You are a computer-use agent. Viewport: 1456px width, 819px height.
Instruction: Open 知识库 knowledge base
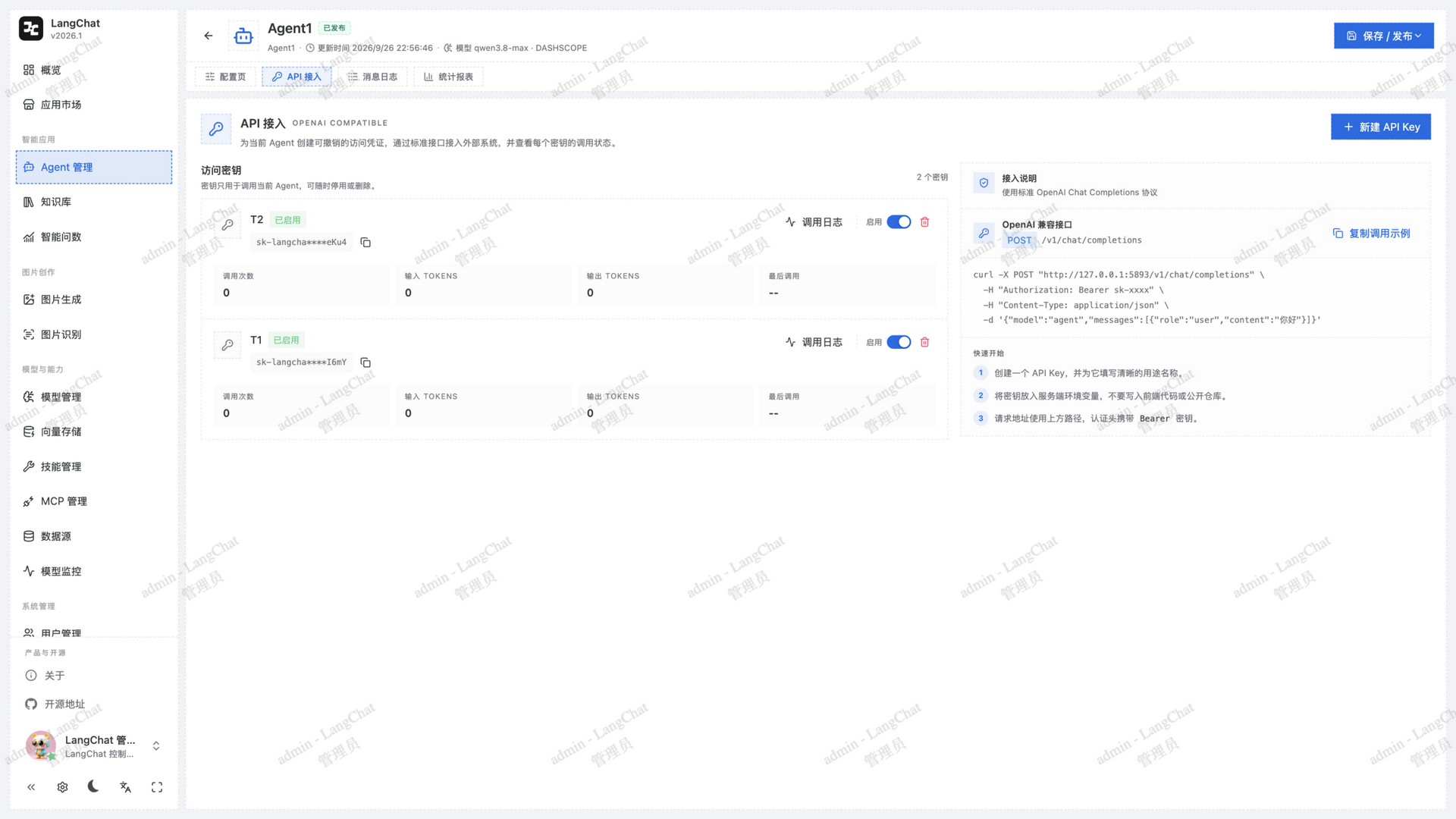94,202
